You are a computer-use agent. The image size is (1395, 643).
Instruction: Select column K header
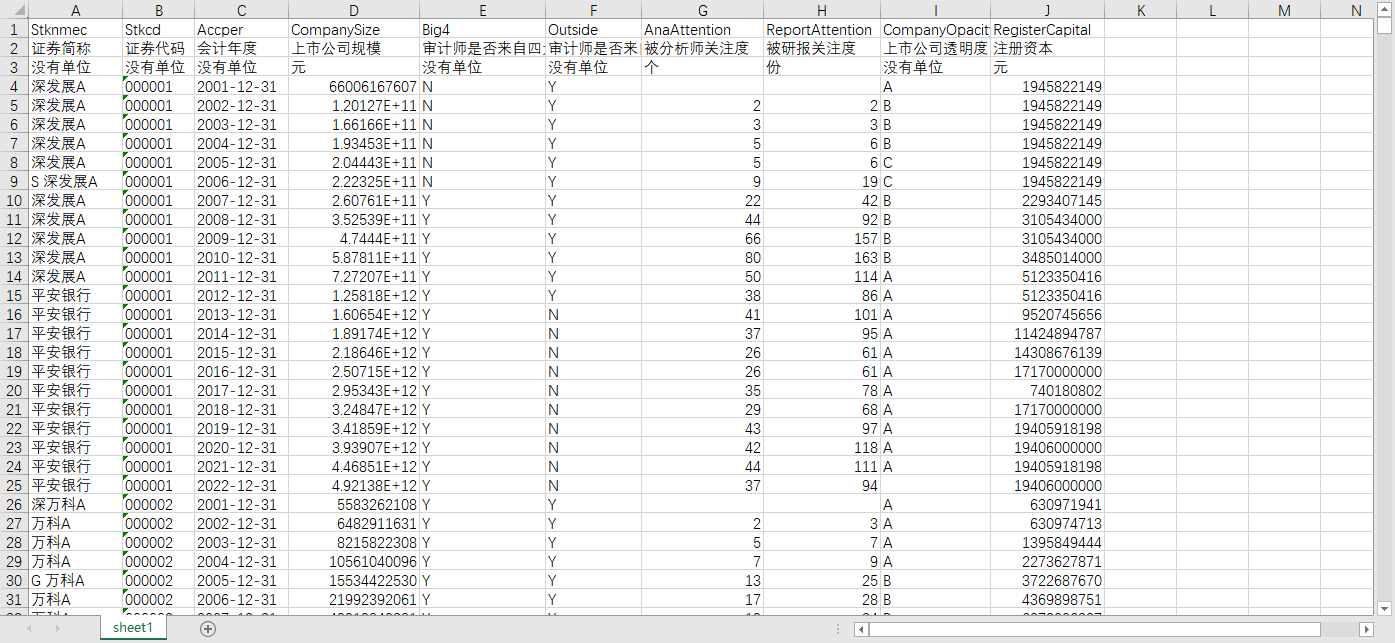pos(1140,11)
